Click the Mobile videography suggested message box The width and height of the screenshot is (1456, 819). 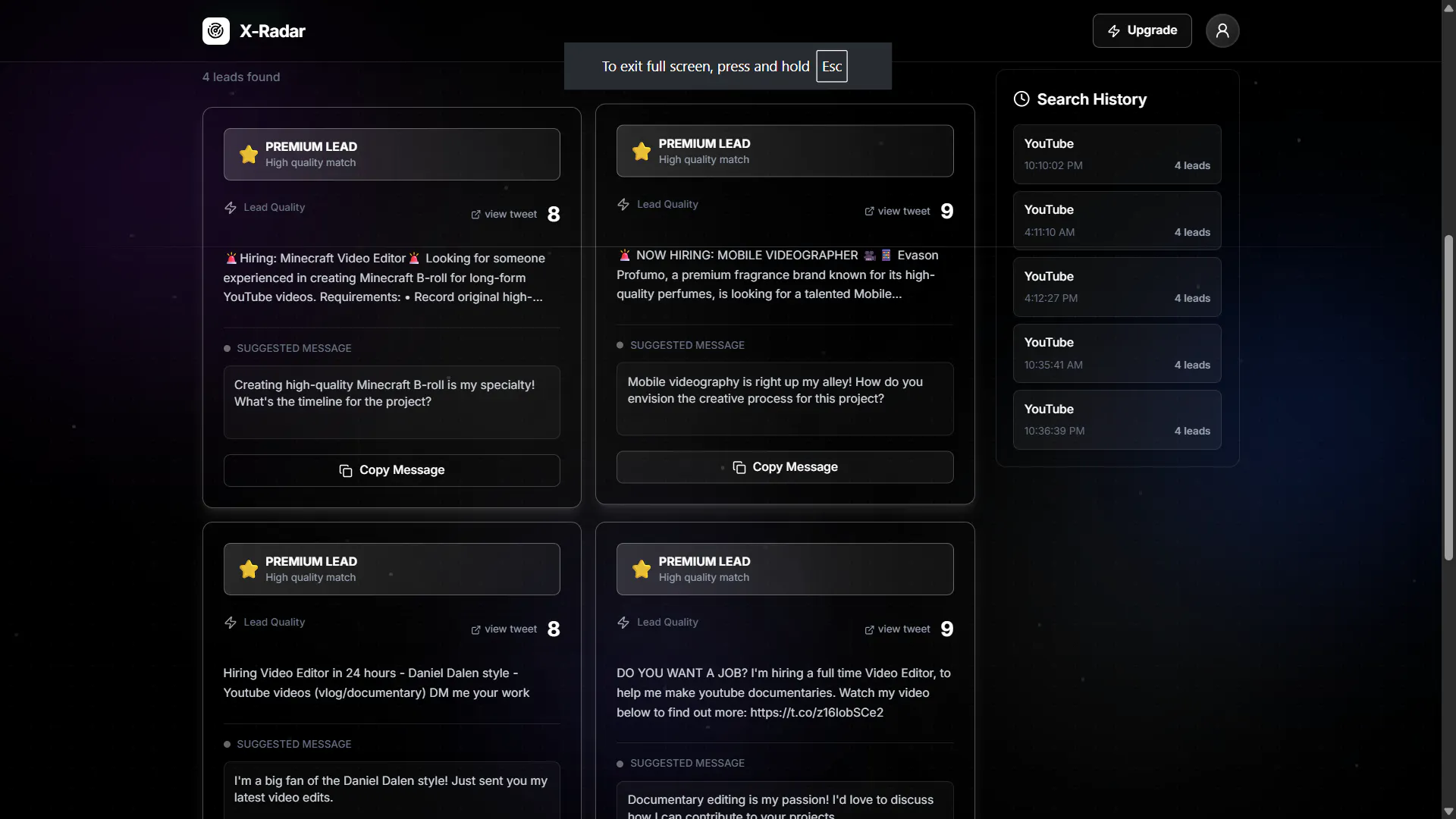coord(785,399)
